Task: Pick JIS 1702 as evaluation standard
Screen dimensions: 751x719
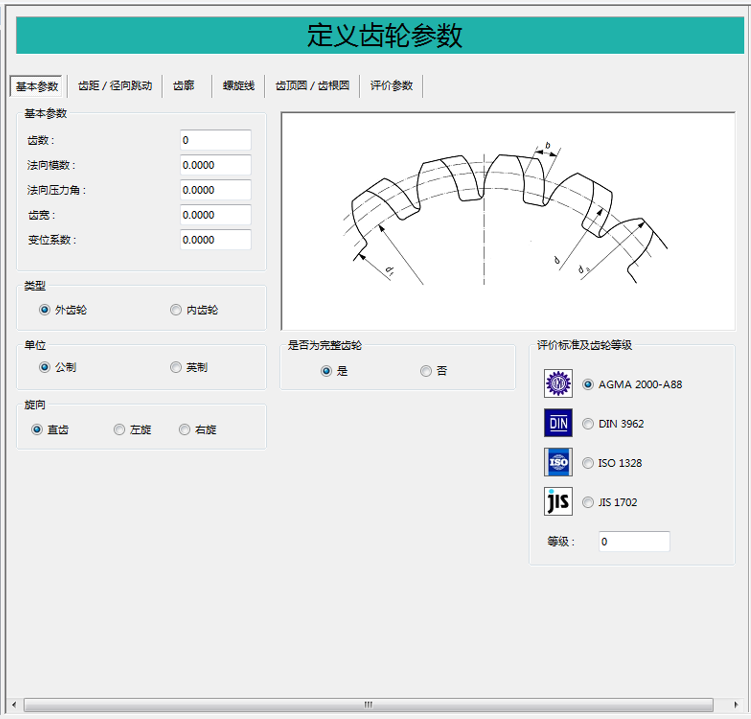Action: (x=588, y=502)
